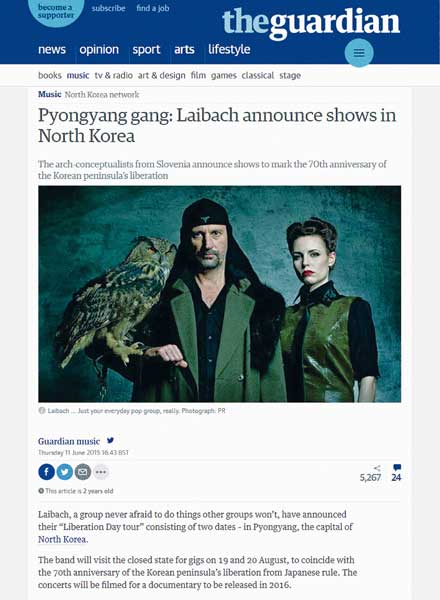
Task: Share article on Facebook
Action: point(46,472)
